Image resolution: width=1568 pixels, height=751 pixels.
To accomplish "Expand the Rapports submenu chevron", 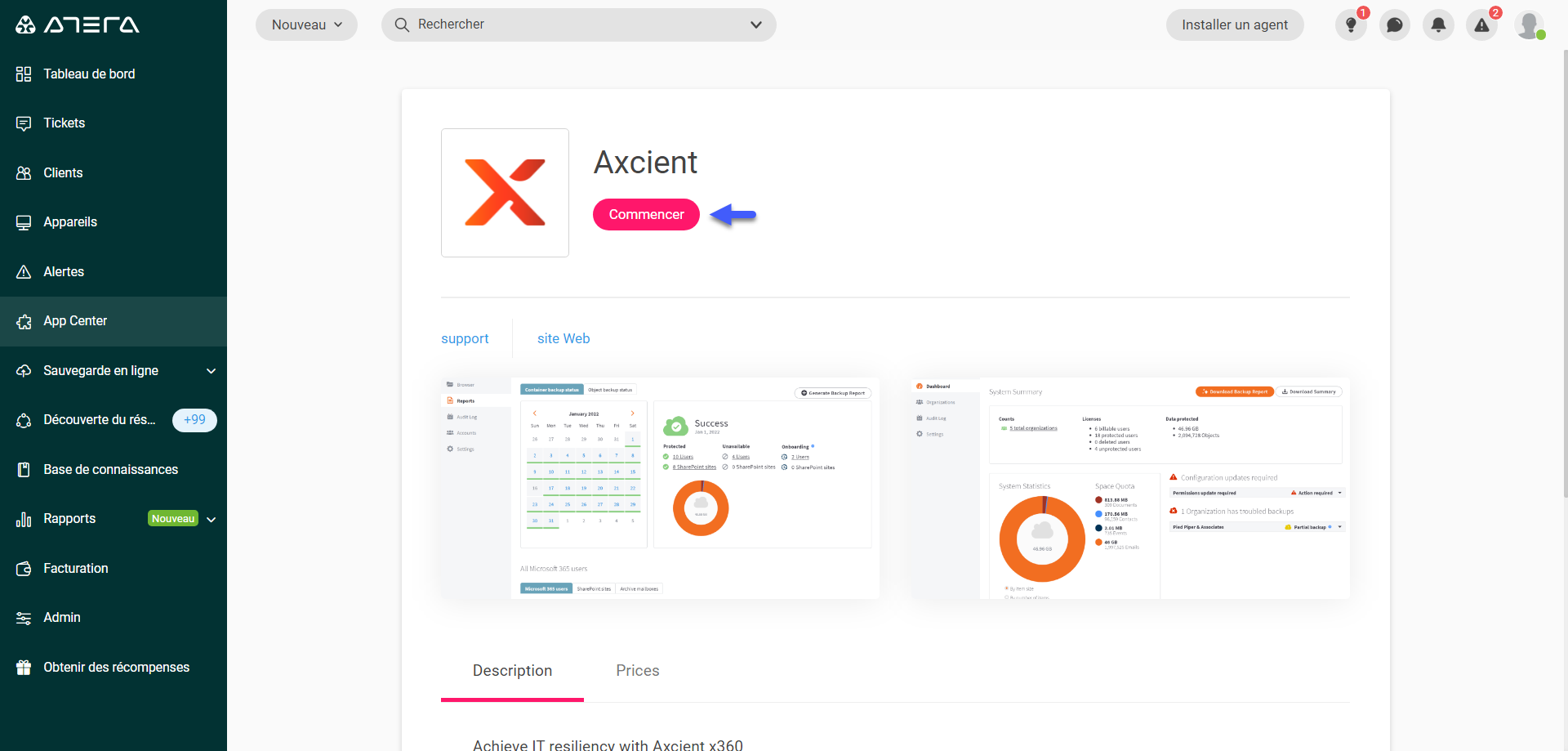I will point(212,519).
